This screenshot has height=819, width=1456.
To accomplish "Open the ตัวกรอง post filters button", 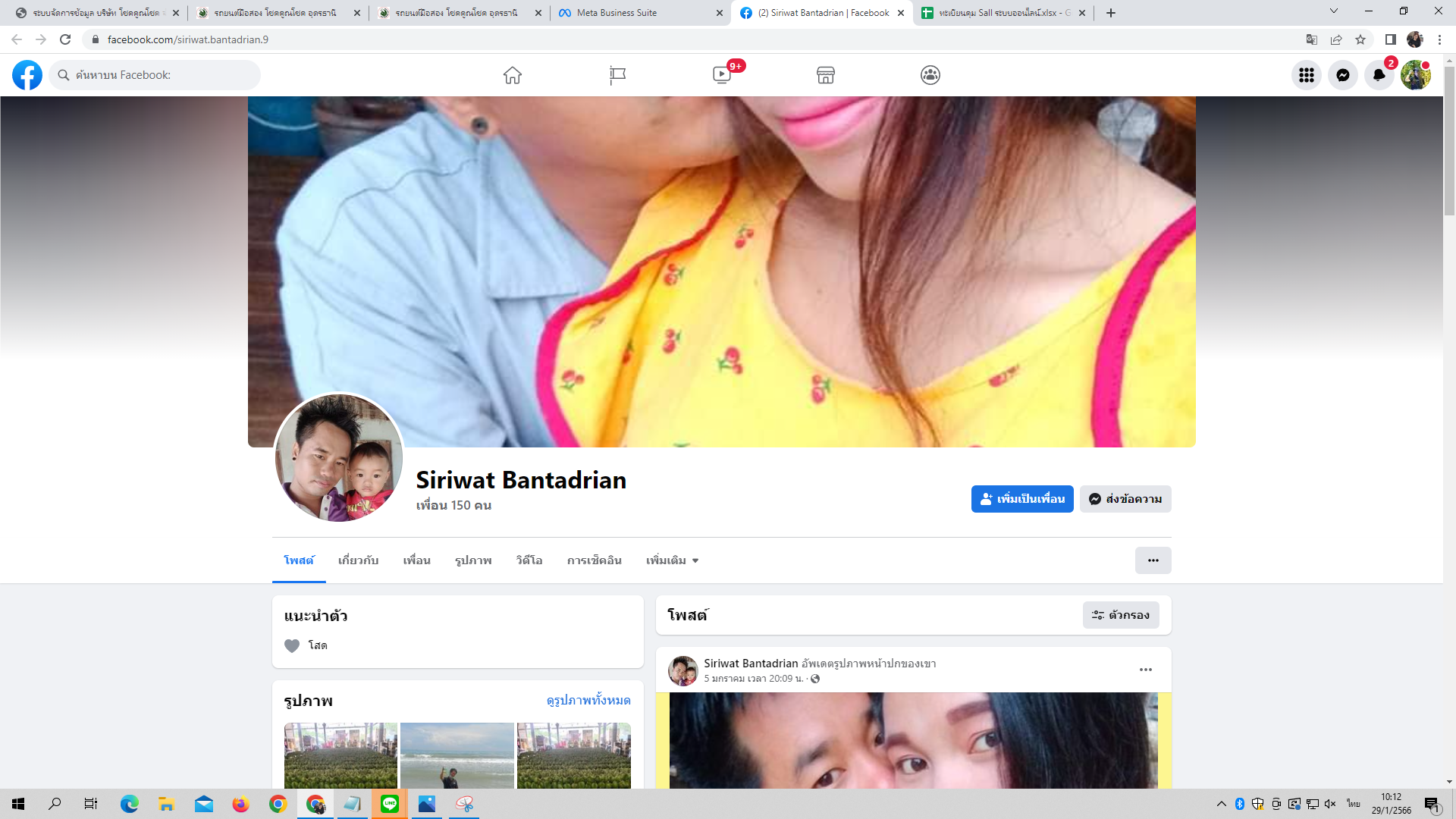I will pos(1120,615).
